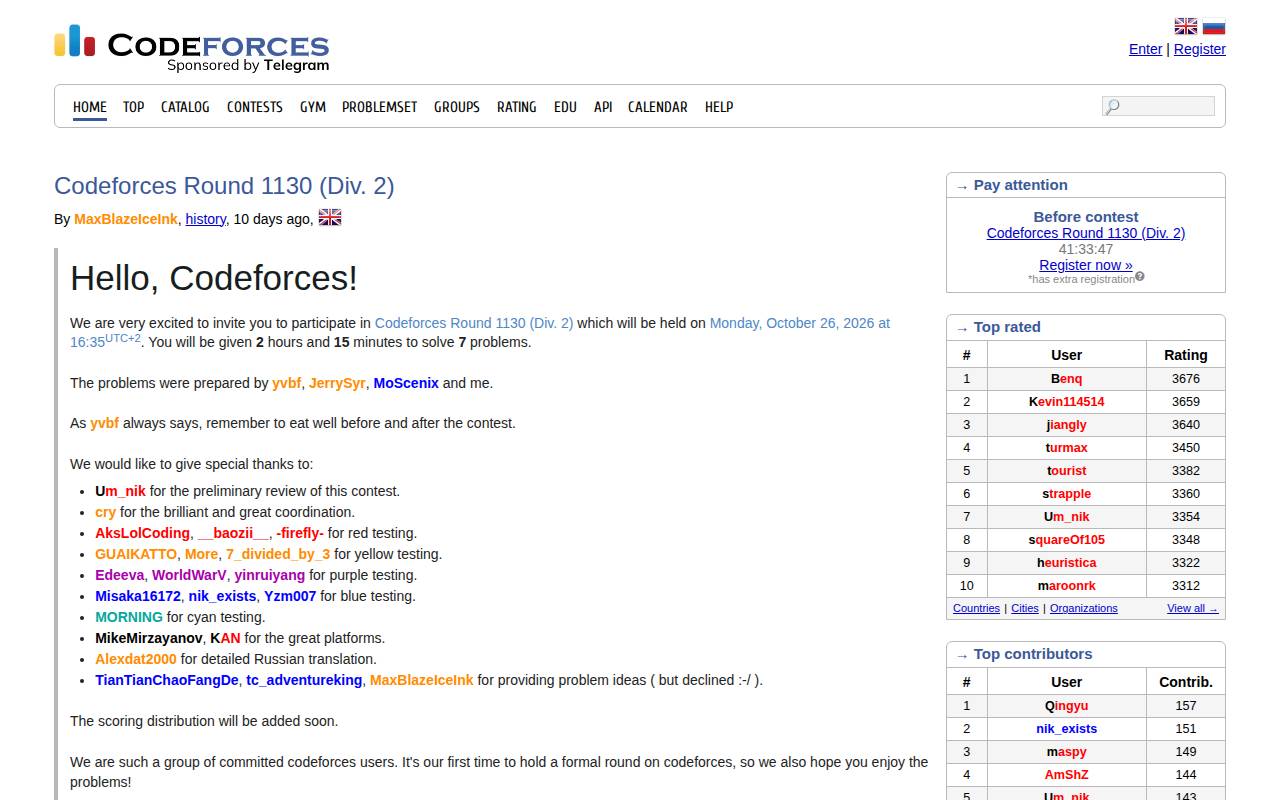Click the extra registration help icon

point(1140,277)
